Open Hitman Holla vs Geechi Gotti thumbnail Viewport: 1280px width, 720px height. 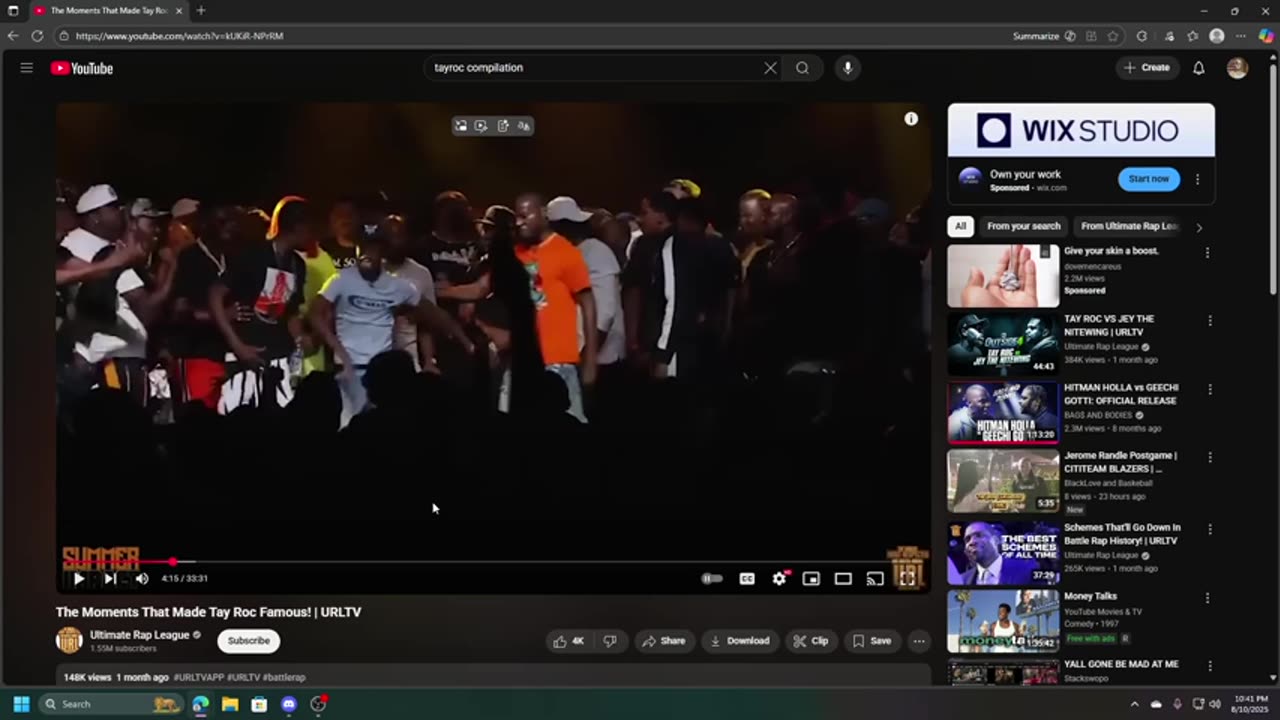pyautogui.click(x=1003, y=412)
